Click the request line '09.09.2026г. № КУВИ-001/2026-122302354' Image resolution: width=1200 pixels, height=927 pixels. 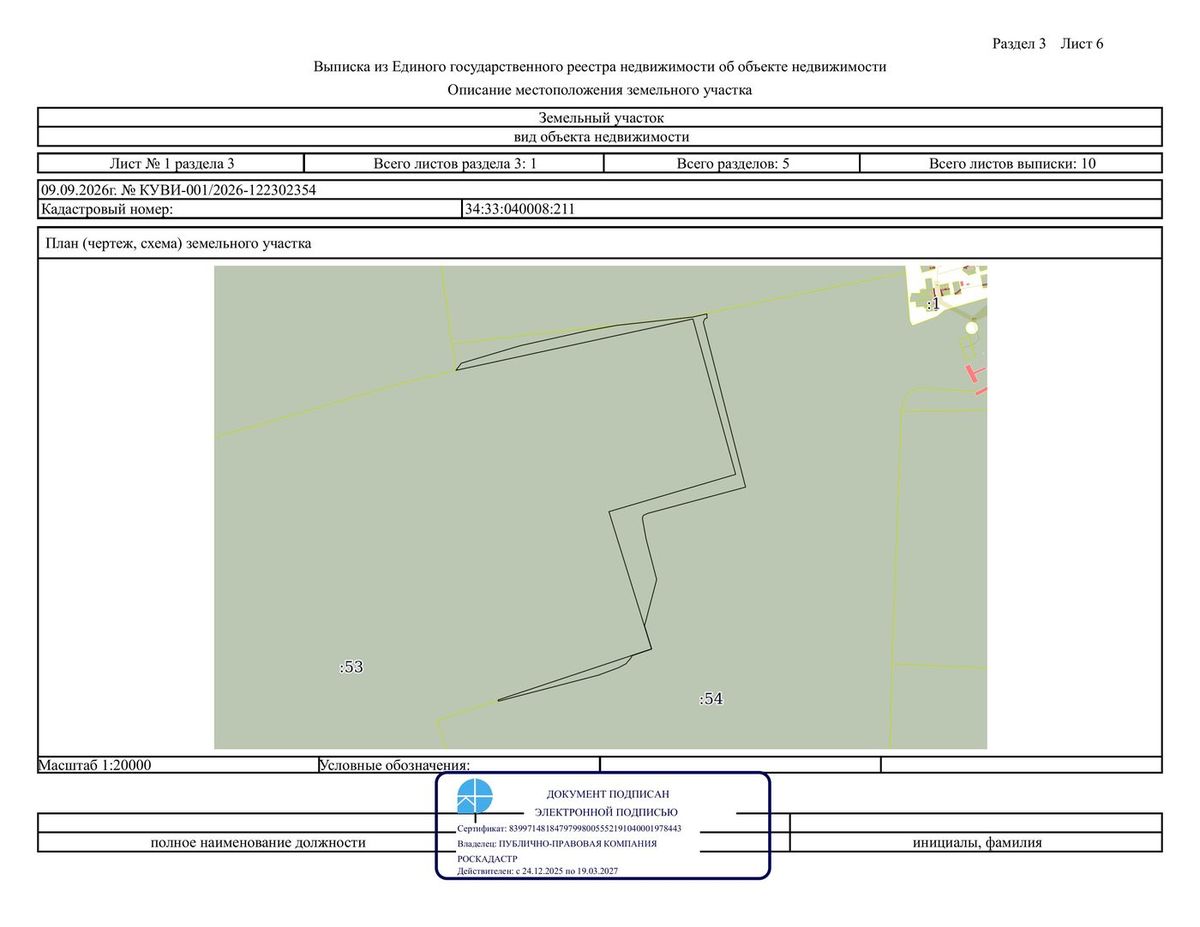pyautogui.click(x=179, y=189)
